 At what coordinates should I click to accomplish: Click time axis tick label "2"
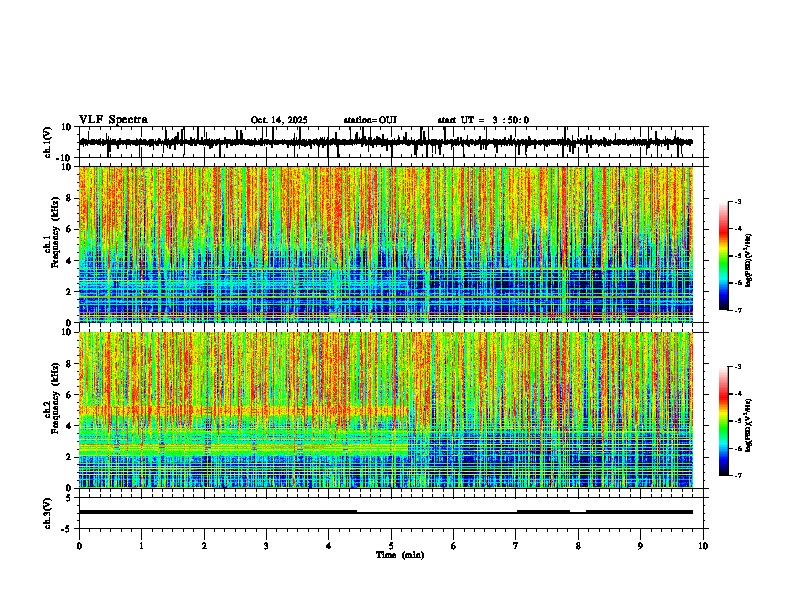click(x=204, y=546)
